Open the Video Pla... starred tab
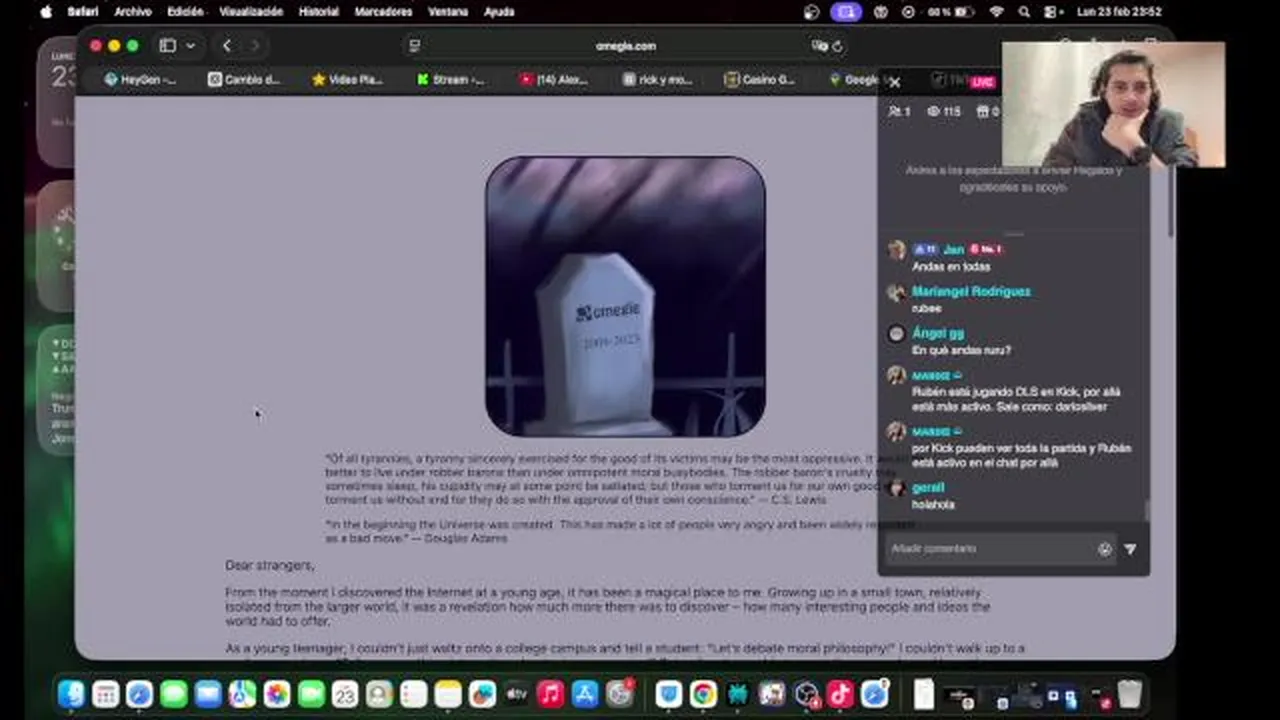Viewport: 1280px width, 720px height. pyautogui.click(x=347, y=80)
